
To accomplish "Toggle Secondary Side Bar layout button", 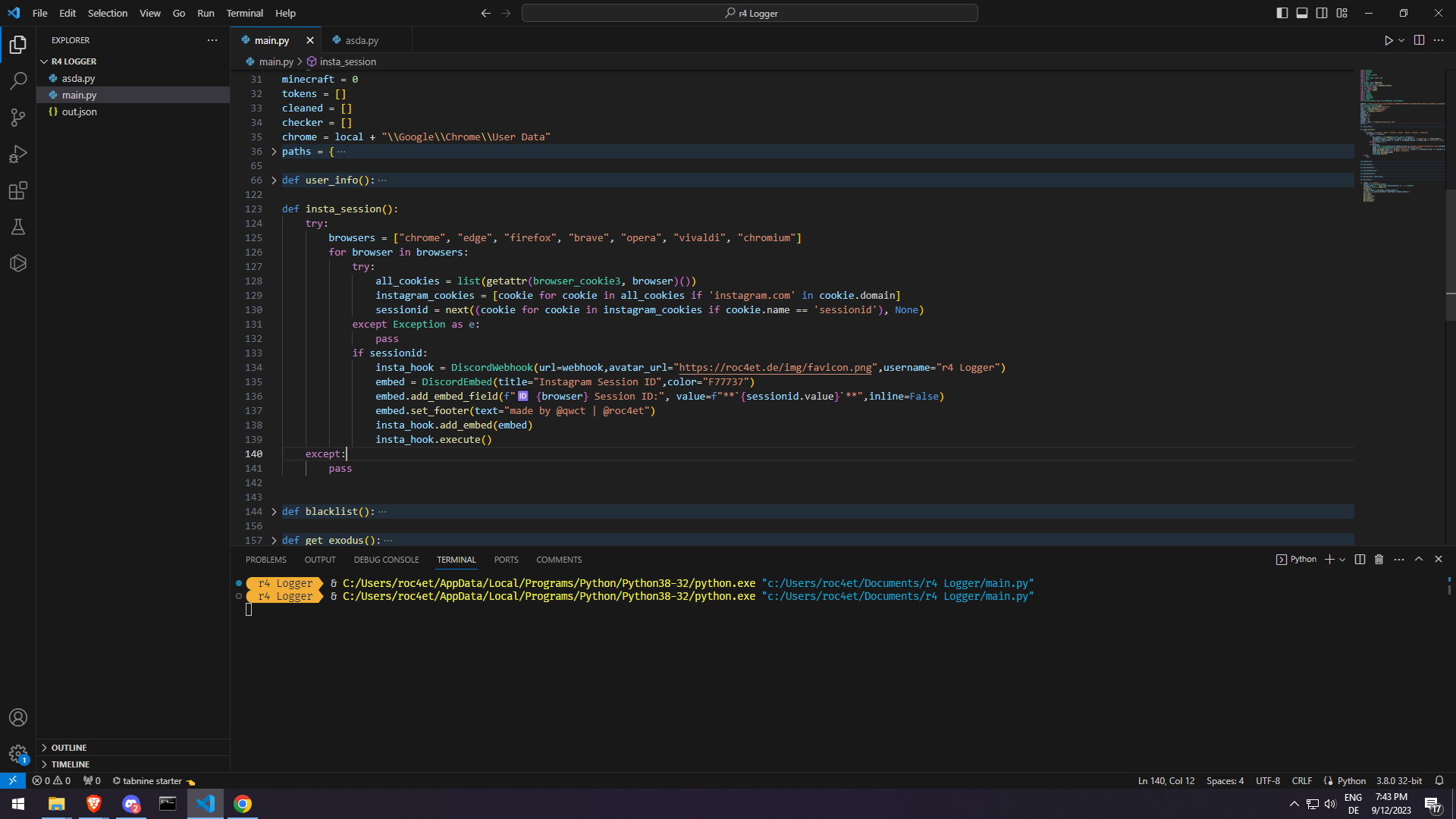I will coord(1322,13).
